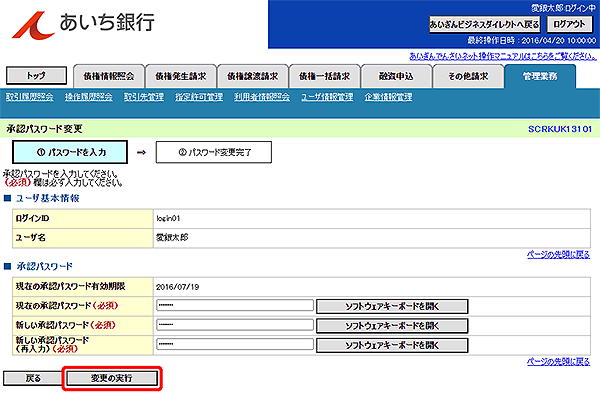Open 取引先管理 submenu link
This screenshot has height=398, width=600.
144,97
